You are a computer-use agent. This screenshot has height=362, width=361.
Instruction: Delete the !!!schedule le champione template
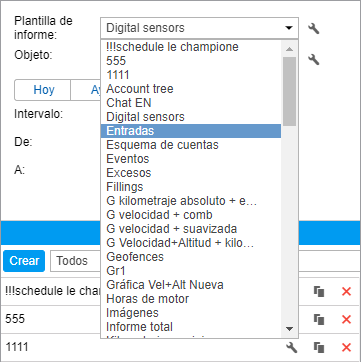[x=347, y=292]
